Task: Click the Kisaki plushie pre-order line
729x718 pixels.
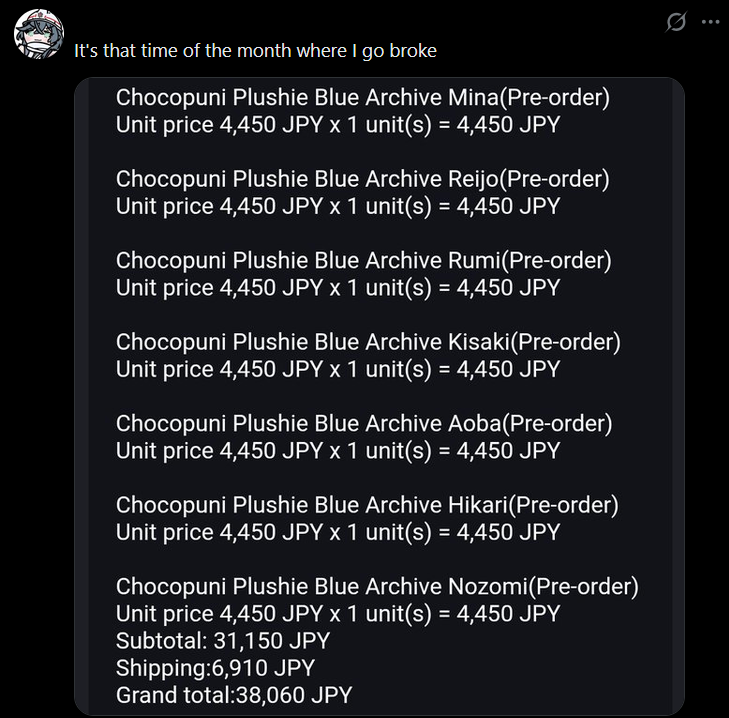Action: pos(368,342)
